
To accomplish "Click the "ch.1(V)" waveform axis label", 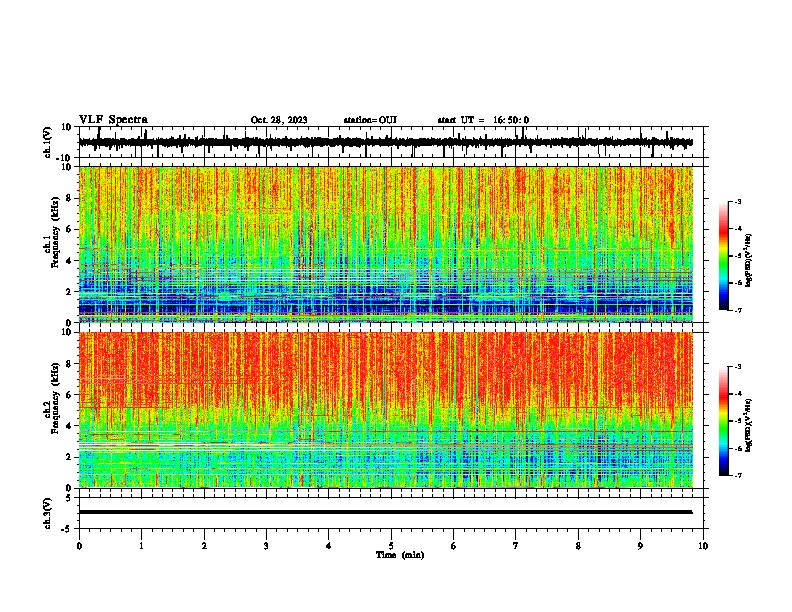I will point(48,142).
